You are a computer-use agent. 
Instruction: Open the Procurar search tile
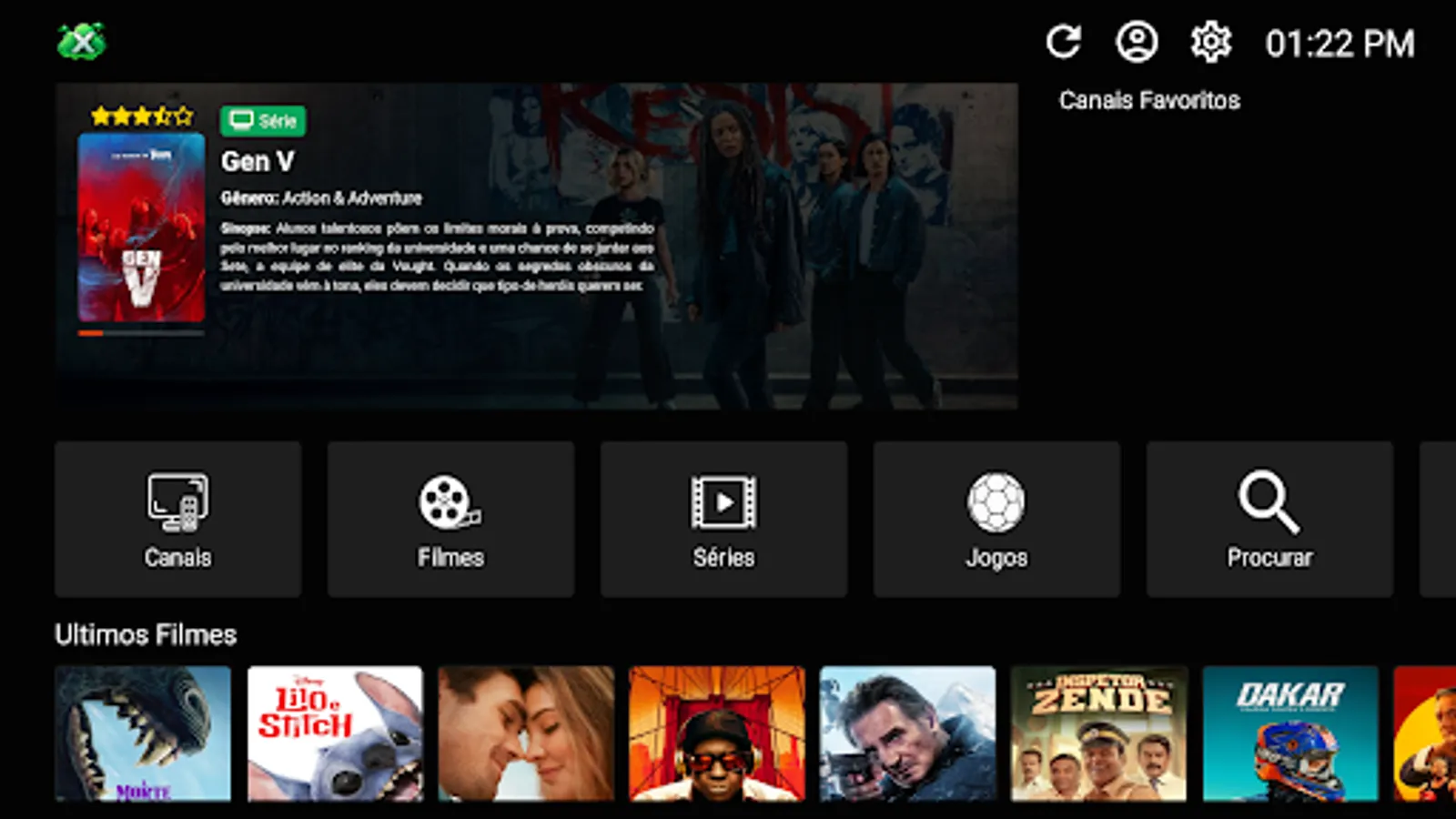pyautogui.click(x=1269, y=520)
